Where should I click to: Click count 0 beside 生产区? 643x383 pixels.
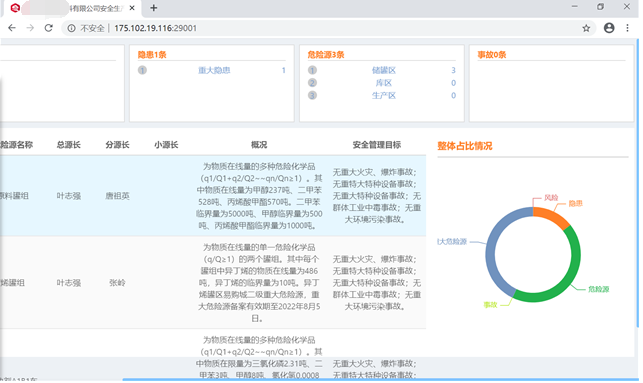click(x=453, y=96)
